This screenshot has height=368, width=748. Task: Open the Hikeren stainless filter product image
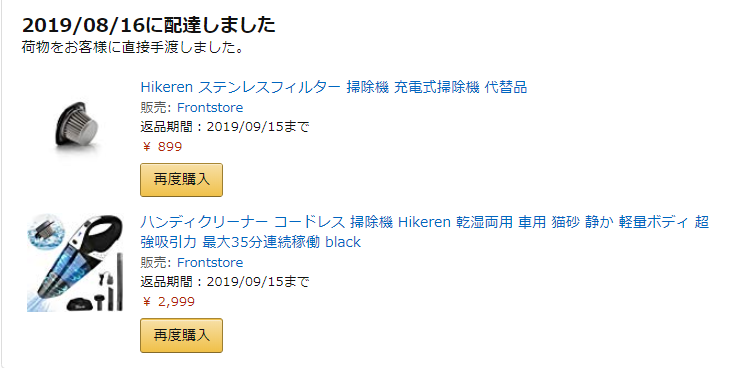pos(77,126)
